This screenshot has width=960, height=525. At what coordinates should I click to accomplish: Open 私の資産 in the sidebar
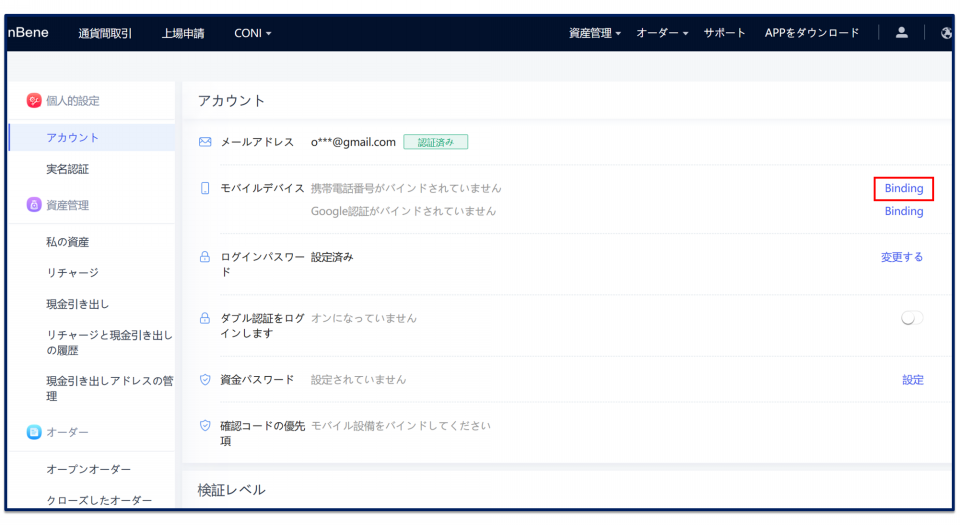67,242
